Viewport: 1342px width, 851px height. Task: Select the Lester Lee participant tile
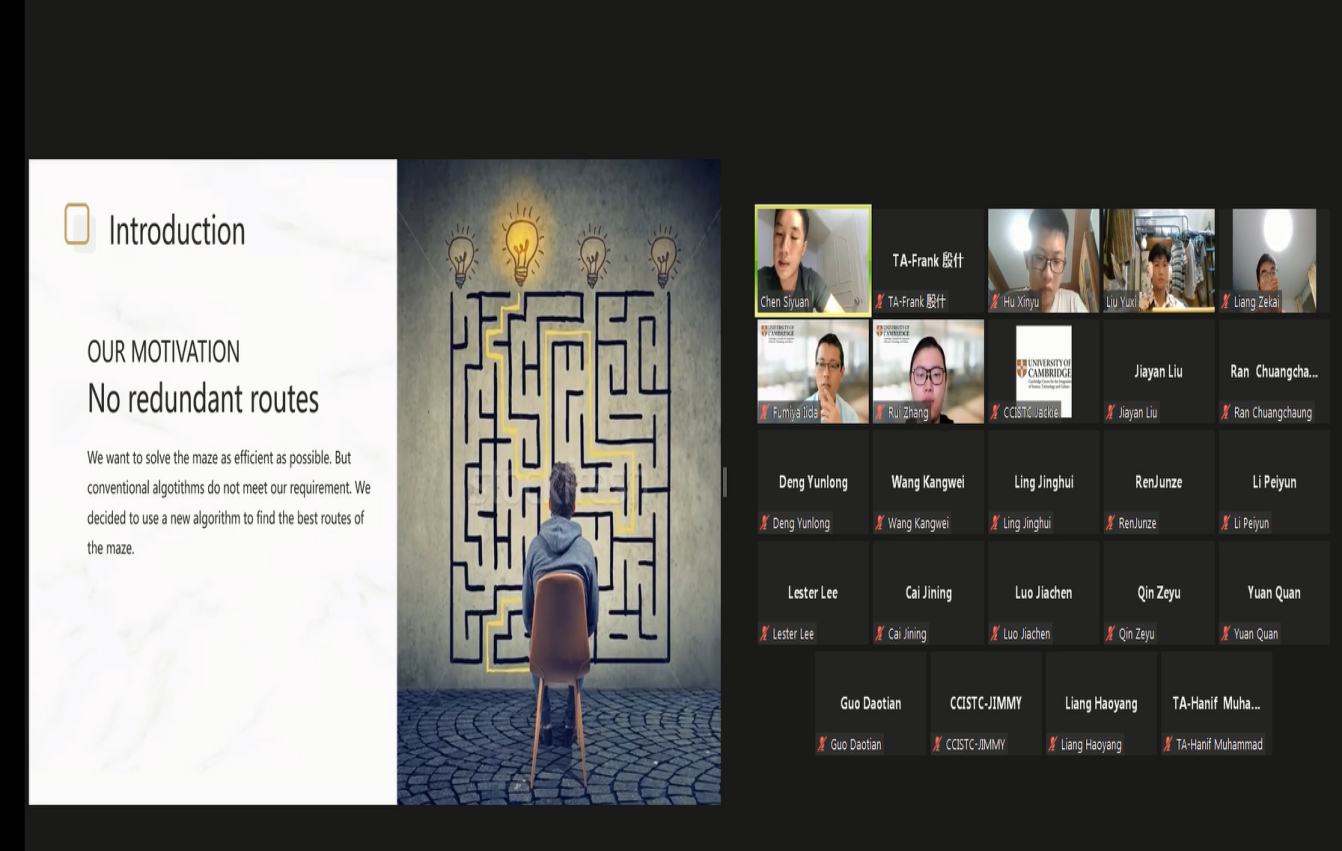click(x=812, y=593)
